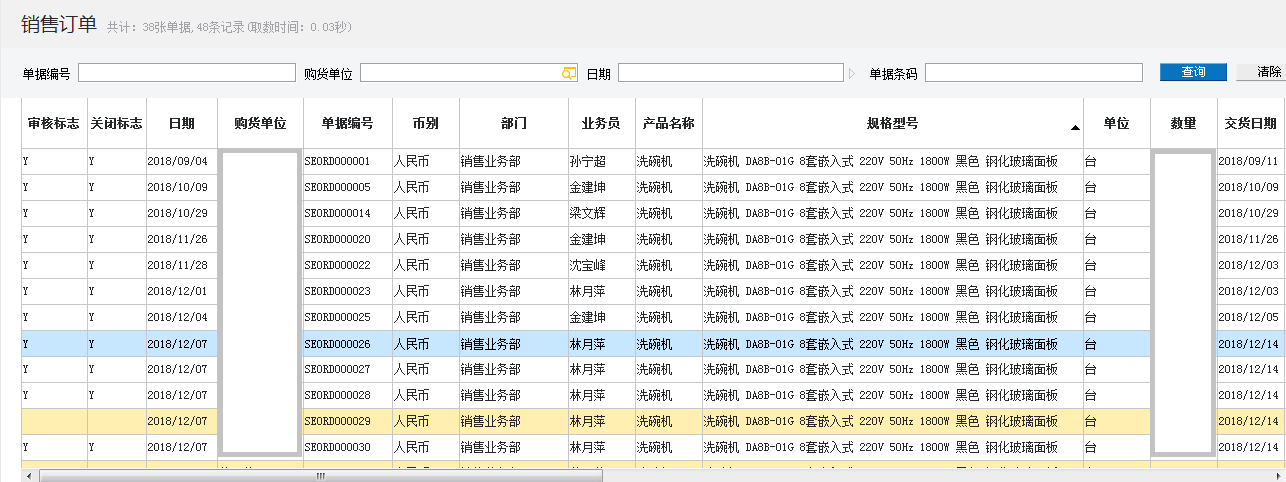
Task: Click delivery date 2018/12/05 cell
Action: (x=1251, y=318)
